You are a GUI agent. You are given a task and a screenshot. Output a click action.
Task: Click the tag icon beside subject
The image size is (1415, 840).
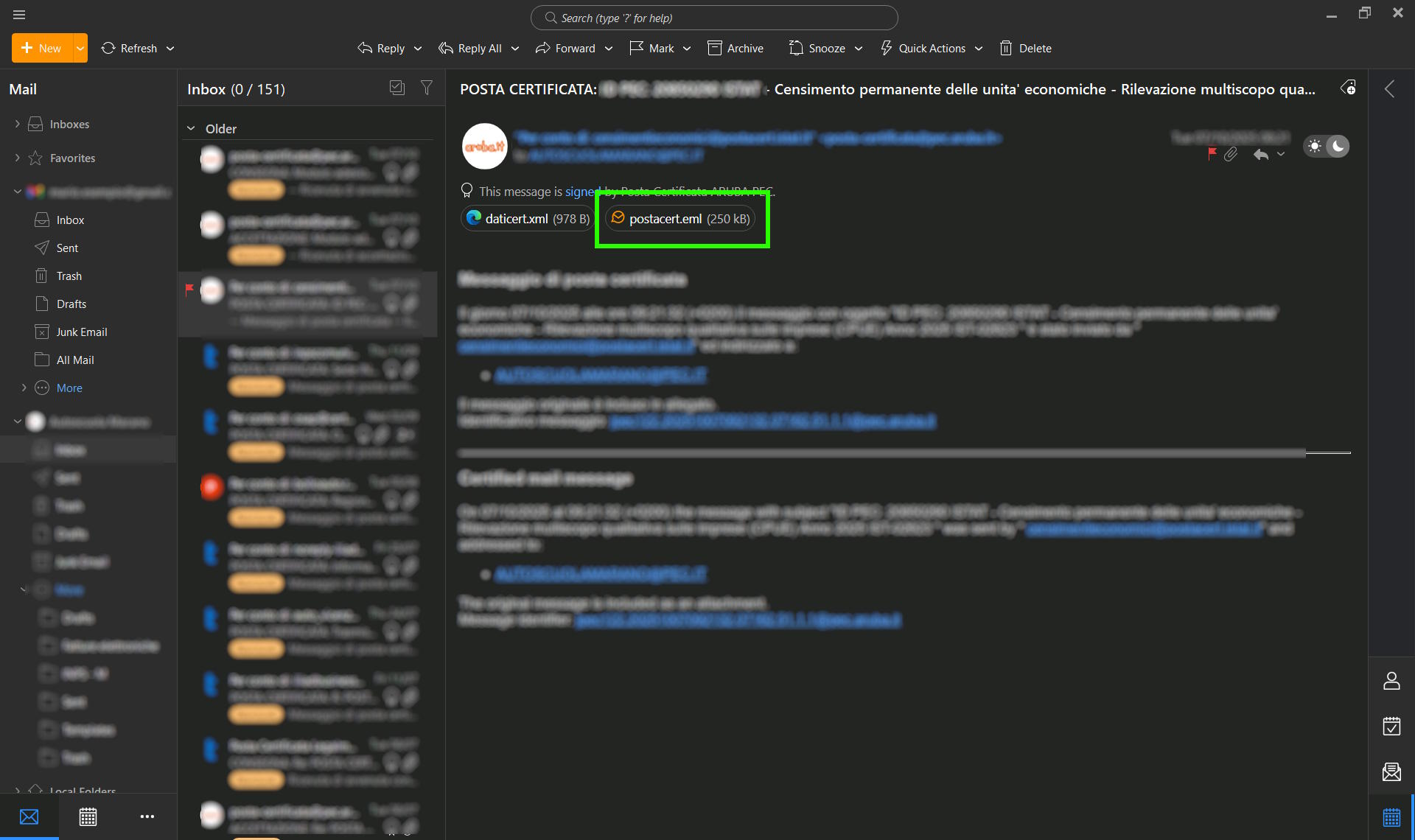[1348, 88]
